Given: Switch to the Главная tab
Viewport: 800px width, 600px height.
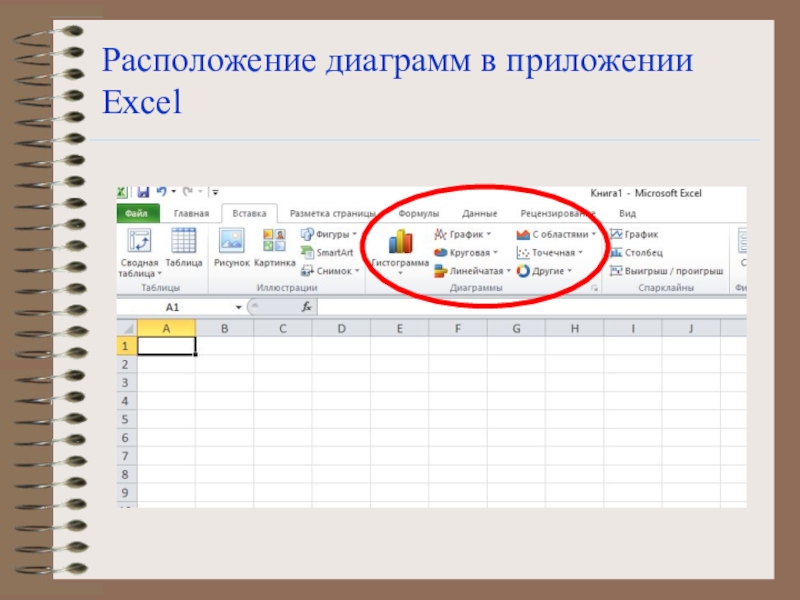Looking at the screenshot, I should click(191, 213).
